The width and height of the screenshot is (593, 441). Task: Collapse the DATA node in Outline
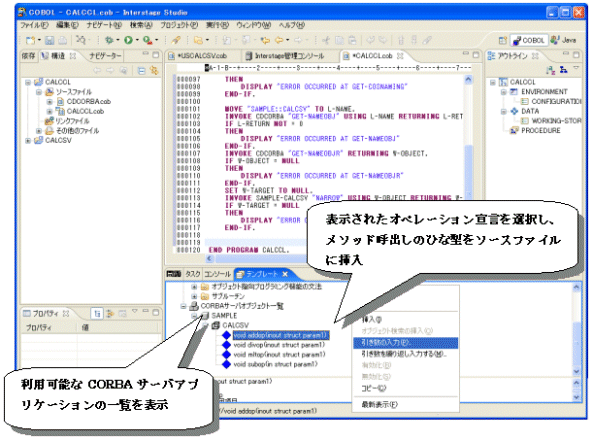pyautogui.click(x=503, y=111)
